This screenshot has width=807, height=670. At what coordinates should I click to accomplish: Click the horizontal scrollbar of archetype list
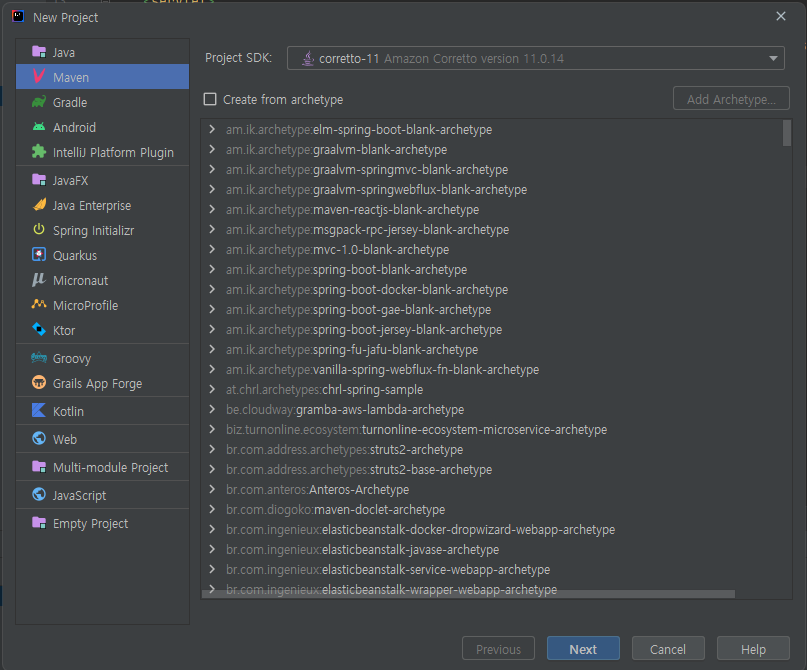[x=468, y=594]
